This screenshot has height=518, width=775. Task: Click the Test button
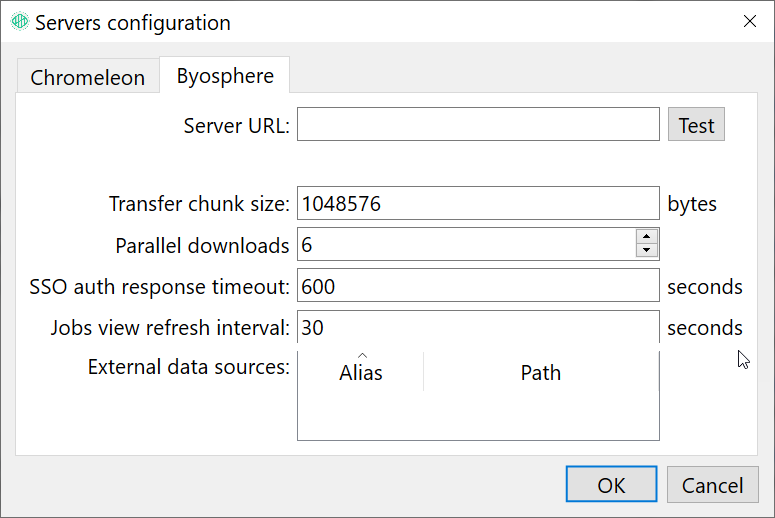coord(696,125)
